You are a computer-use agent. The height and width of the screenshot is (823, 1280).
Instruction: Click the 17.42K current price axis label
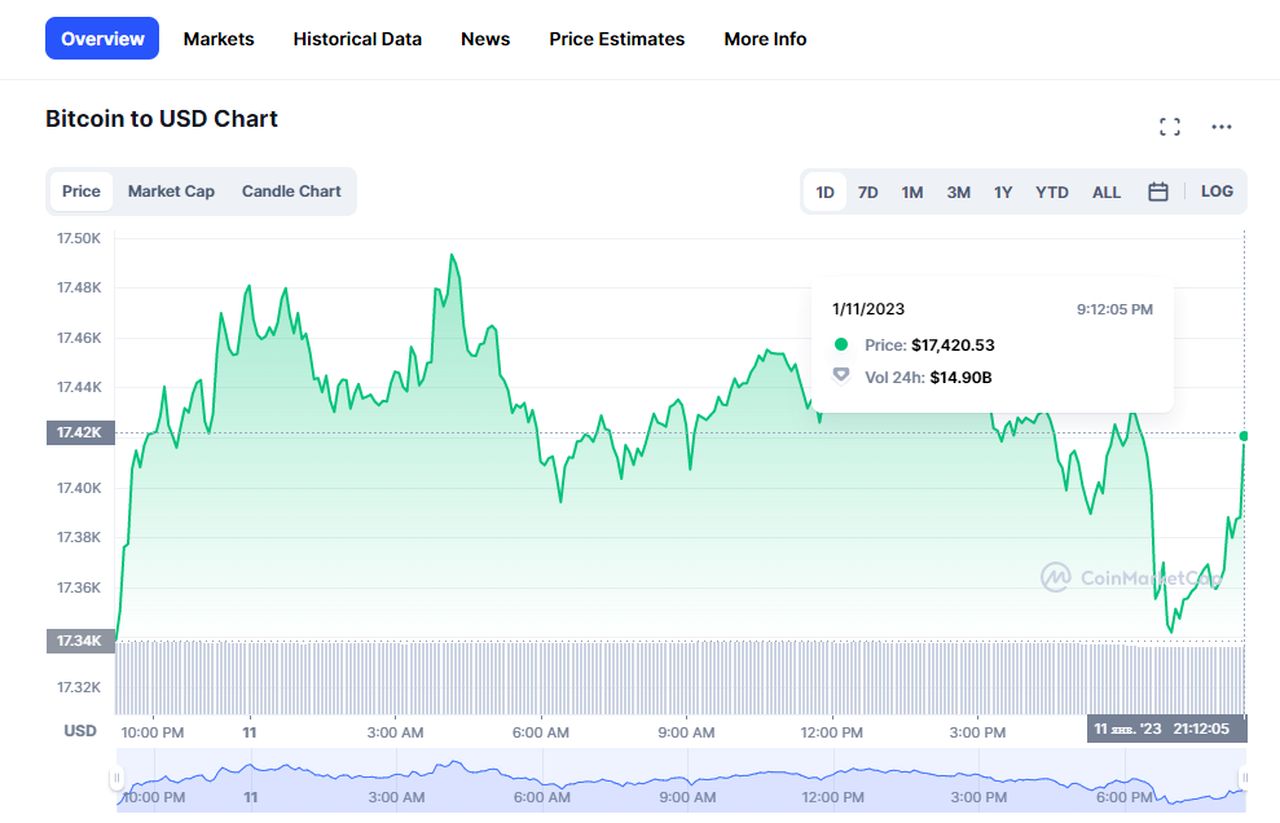[x=80, y=433]
